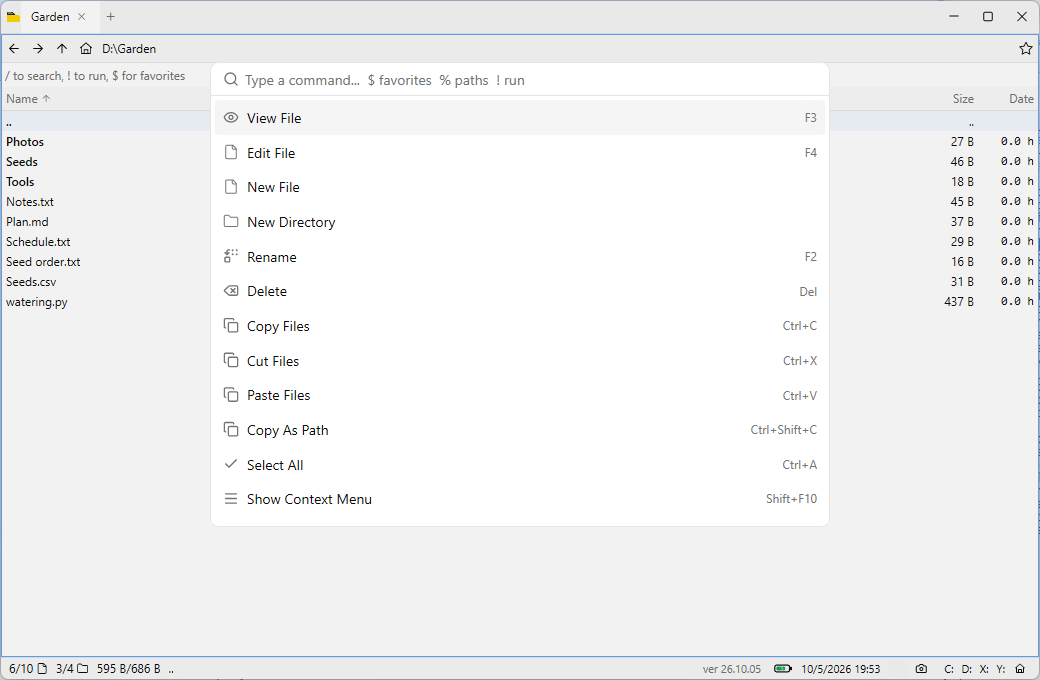Open a new tab with plus button

(111, 17)
